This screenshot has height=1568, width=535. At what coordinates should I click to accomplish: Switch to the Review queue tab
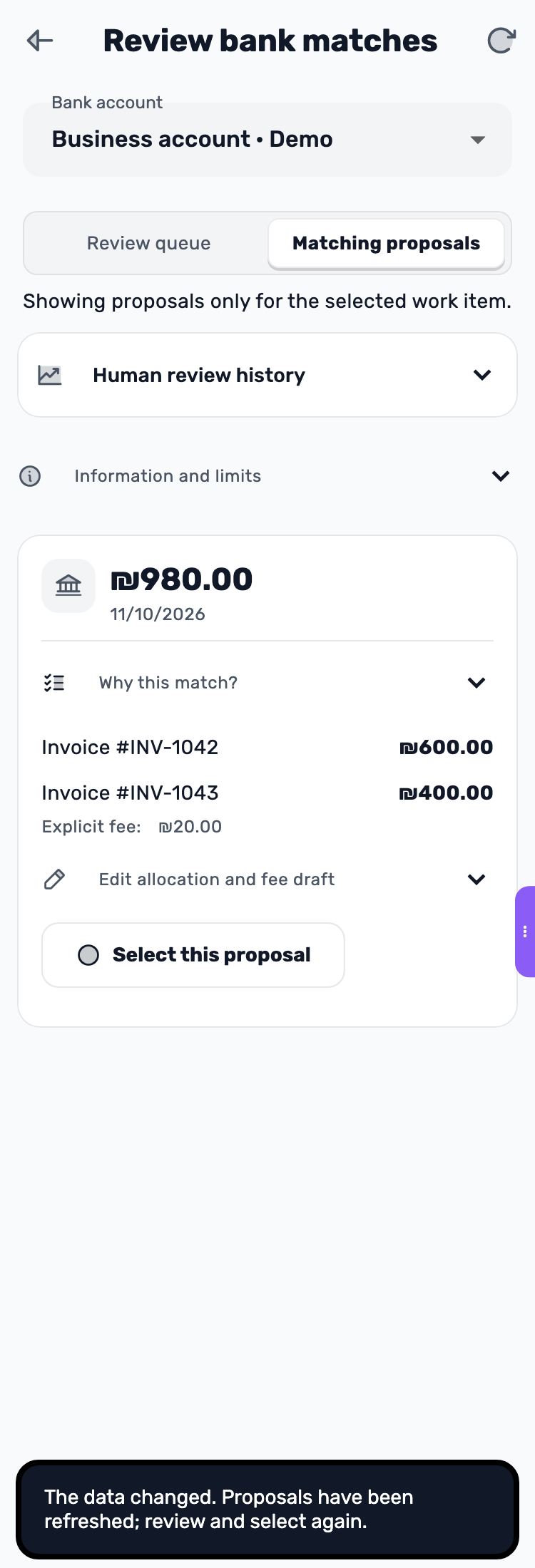point(148,243)
